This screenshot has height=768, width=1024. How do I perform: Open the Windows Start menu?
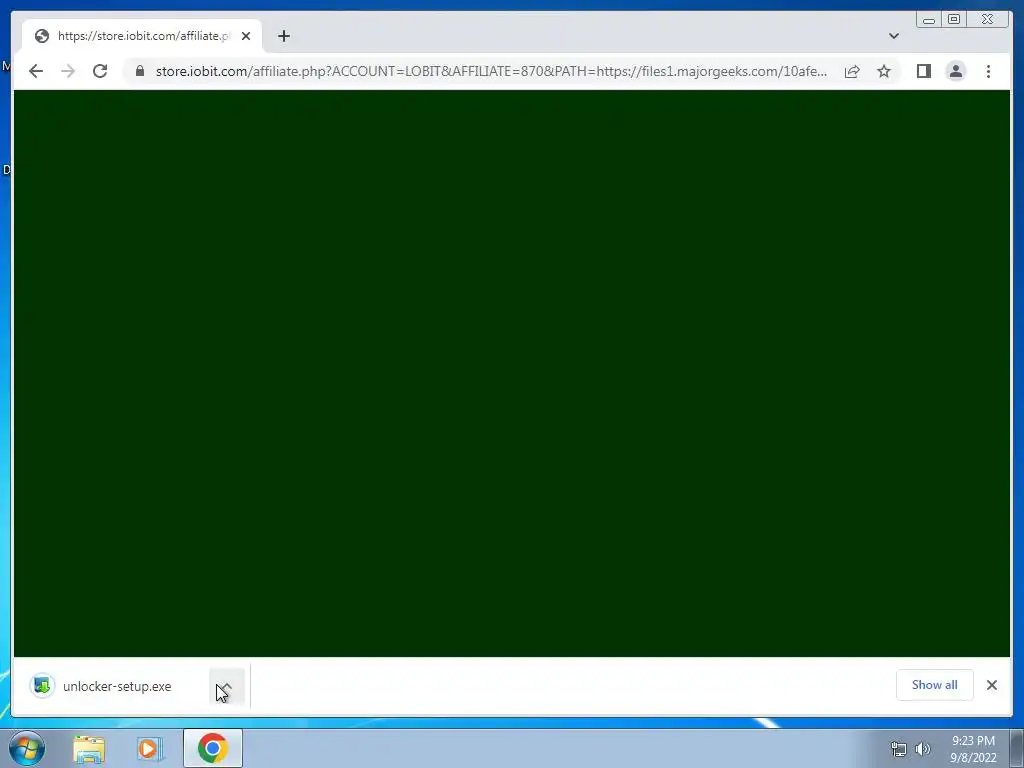(27, 748)
